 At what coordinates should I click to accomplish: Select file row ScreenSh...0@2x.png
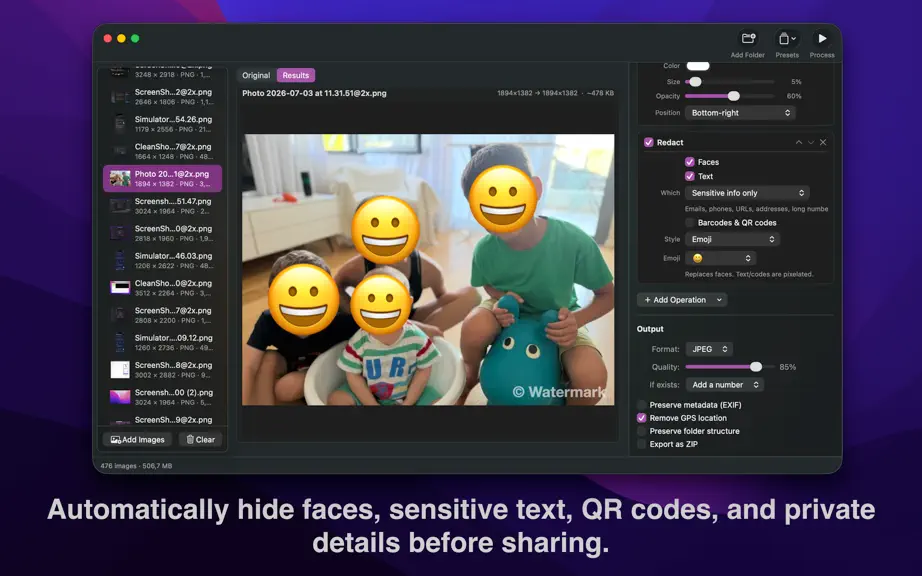click(x=162, y=233)
